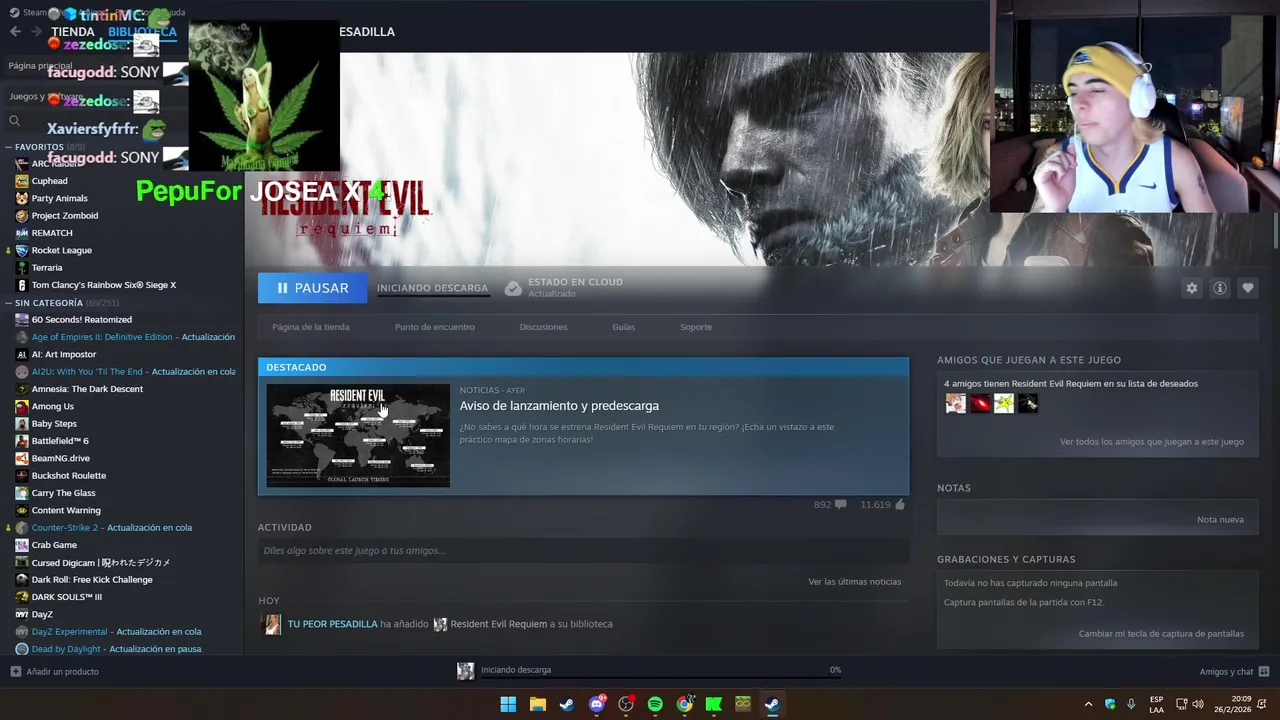Click the Cuphead game icon
Screen dimensions: 1280x720
22,181
